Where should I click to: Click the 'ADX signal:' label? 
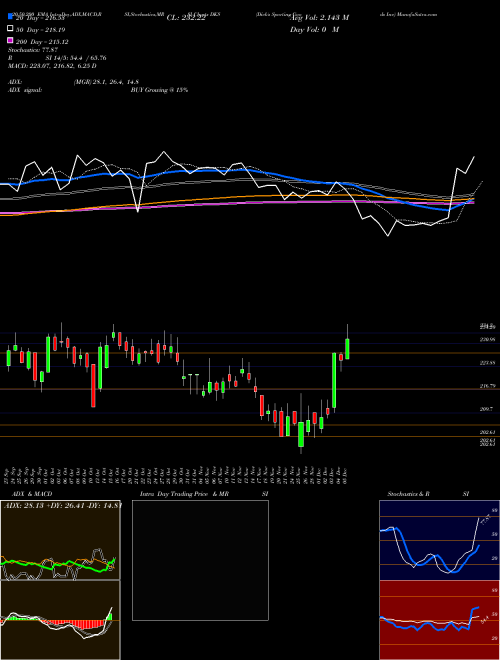pyautogui.click(x=25, y=90)
